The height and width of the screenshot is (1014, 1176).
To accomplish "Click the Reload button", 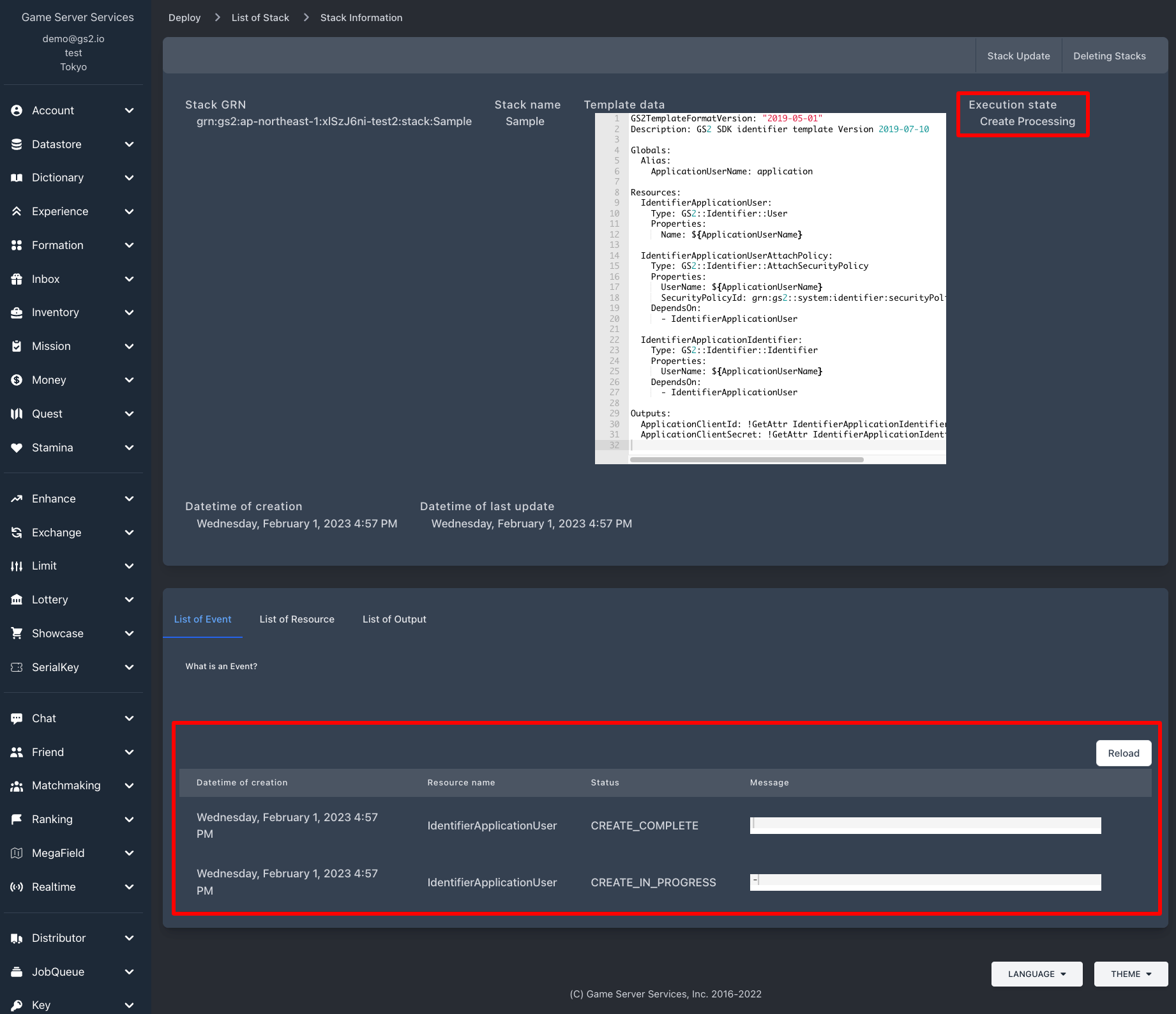I will [1124, 753].
